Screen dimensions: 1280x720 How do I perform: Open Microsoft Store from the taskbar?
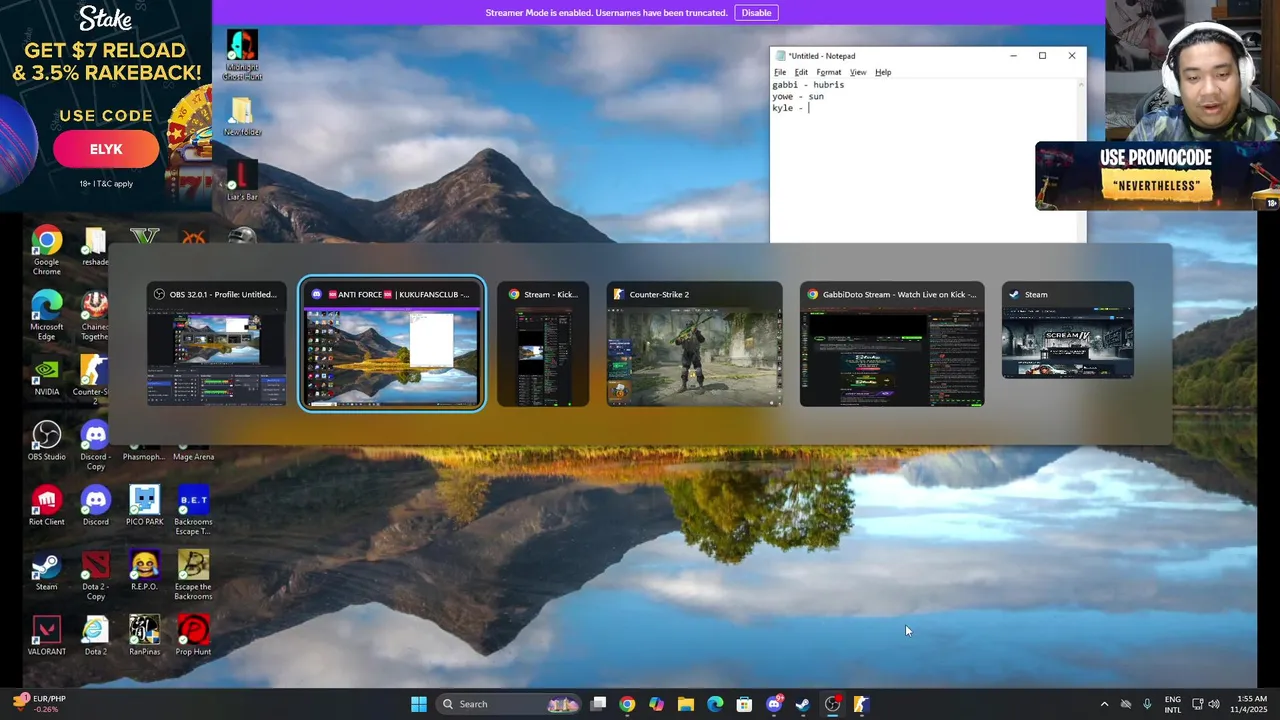pos(744,704)
